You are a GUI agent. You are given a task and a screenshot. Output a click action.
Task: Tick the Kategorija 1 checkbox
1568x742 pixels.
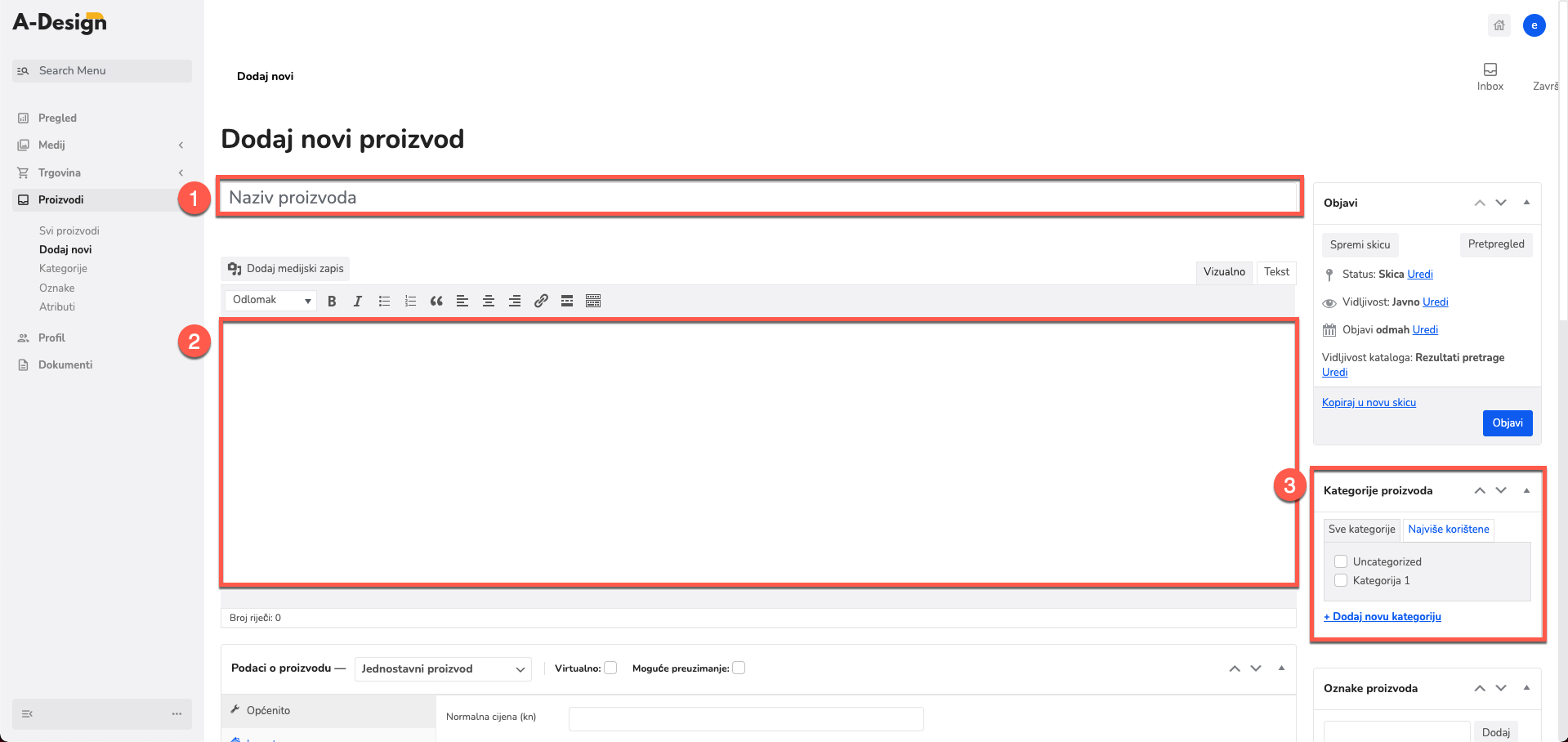pyautogui.click(x=1341, y=580)
